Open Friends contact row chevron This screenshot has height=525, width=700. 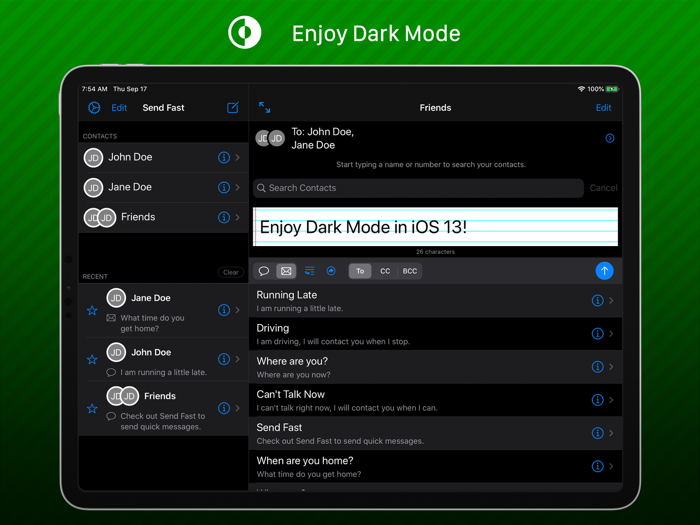click(x=238, y=217)
